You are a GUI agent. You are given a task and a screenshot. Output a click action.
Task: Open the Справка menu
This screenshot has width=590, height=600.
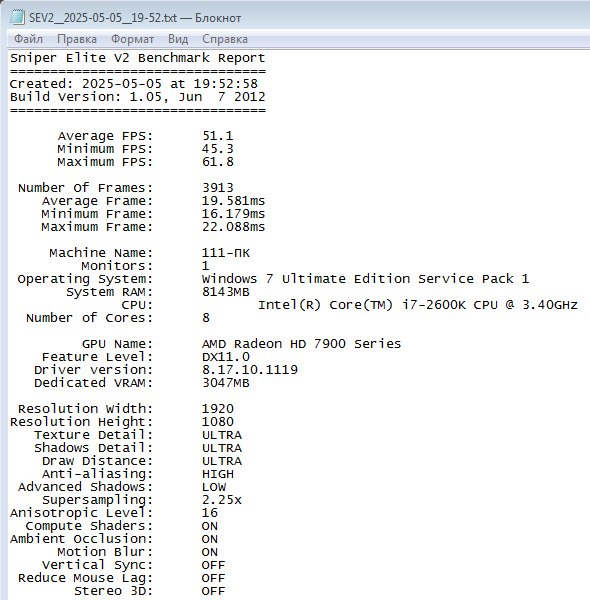click(225, 39)
